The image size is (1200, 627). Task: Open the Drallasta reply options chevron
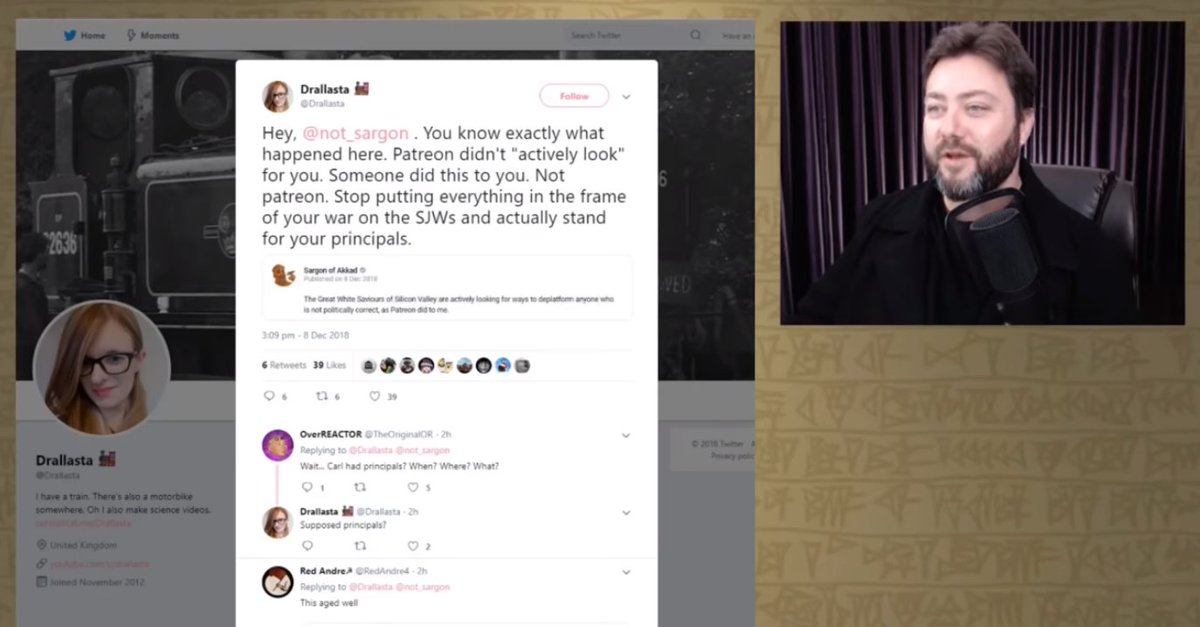[x=627, y=513]
